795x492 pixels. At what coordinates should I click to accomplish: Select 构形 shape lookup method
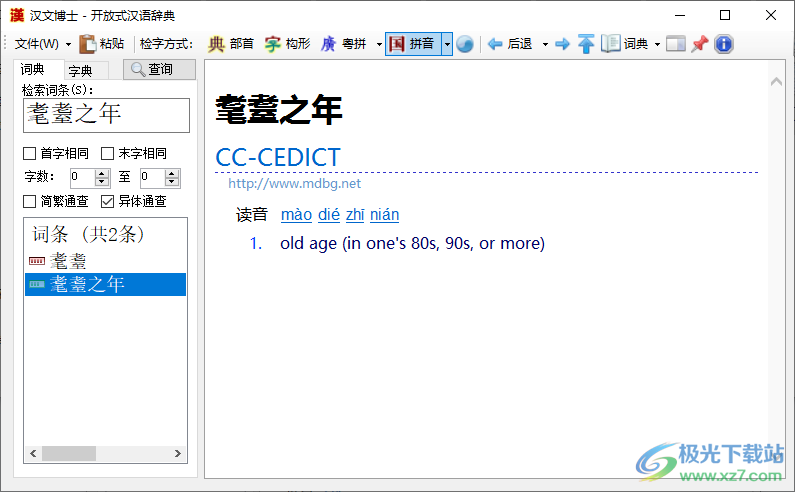click(x=287, y=44)
